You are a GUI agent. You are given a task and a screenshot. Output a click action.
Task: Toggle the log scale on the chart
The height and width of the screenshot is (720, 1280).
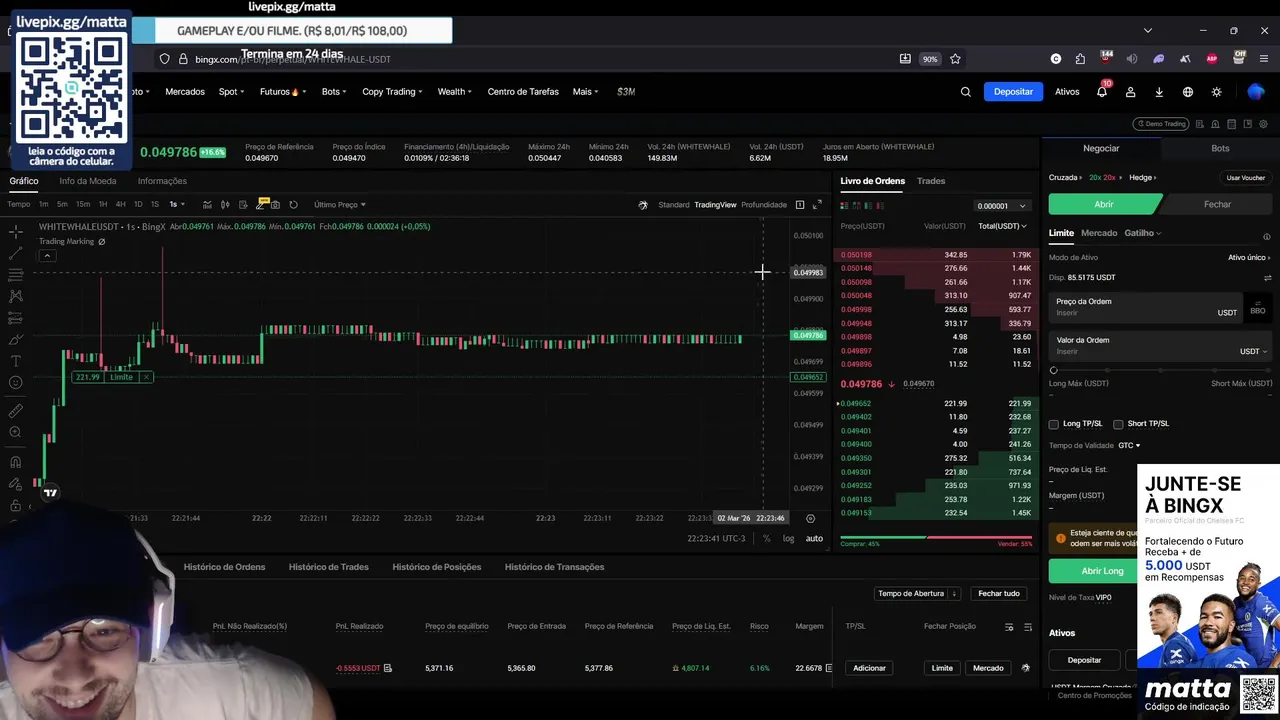pyautogui.click(x=788, y=538)
